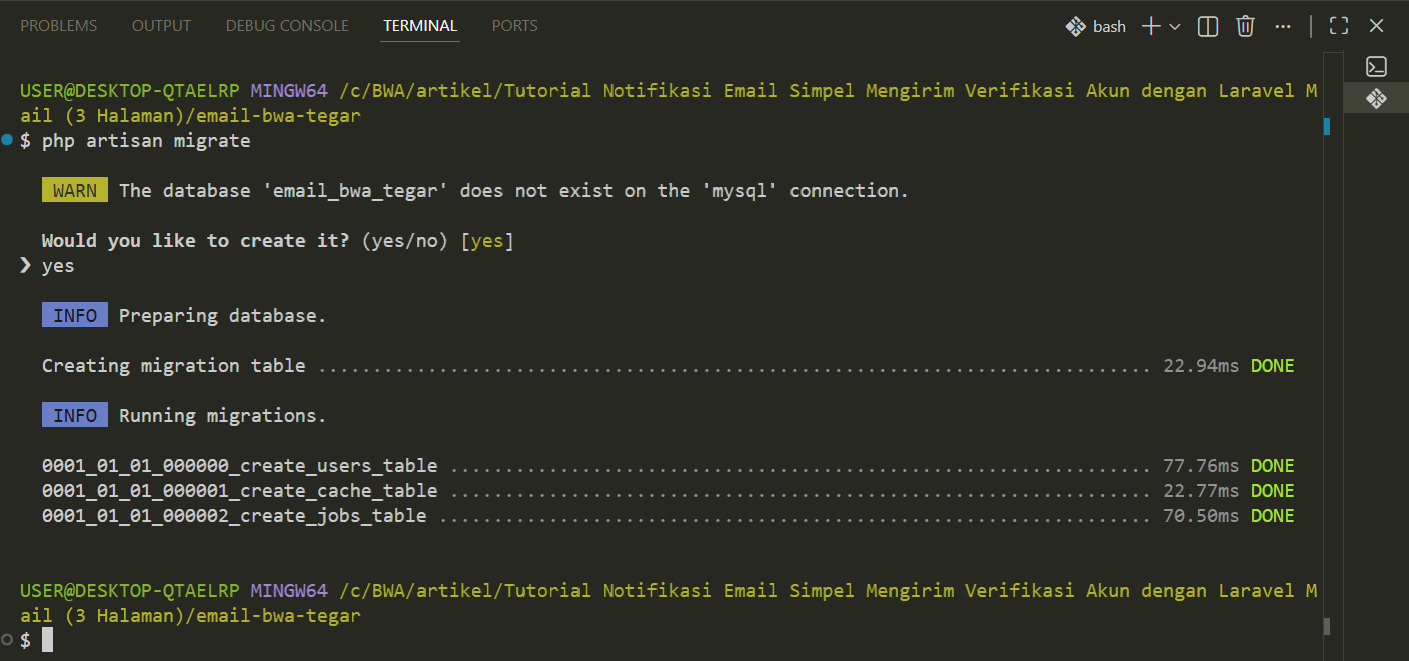The height and width of the screenshot is (661, 1409).
Task: Click the New Terminal plus icon
Action: pos(1151,27)
